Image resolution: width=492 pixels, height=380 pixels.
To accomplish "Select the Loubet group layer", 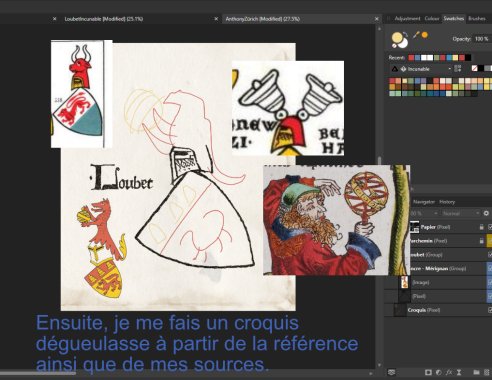I will pyautogui.click(x=451, y=255).
